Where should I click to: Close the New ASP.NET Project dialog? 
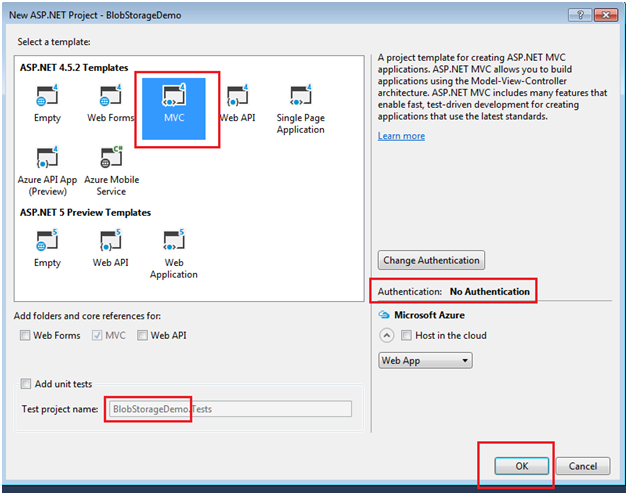[606, 15]
